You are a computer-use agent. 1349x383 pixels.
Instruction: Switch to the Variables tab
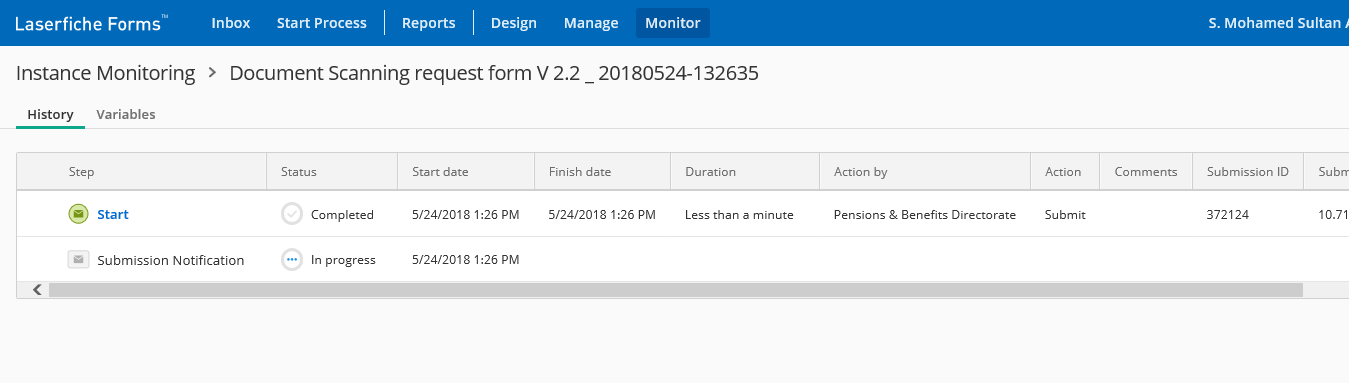click(x=126, y=115)
